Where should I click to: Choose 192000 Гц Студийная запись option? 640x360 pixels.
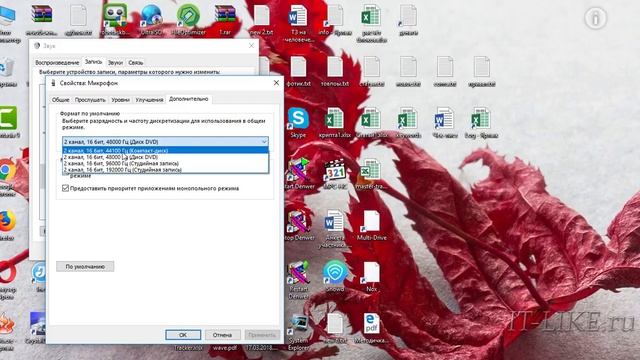pos(165,169)
